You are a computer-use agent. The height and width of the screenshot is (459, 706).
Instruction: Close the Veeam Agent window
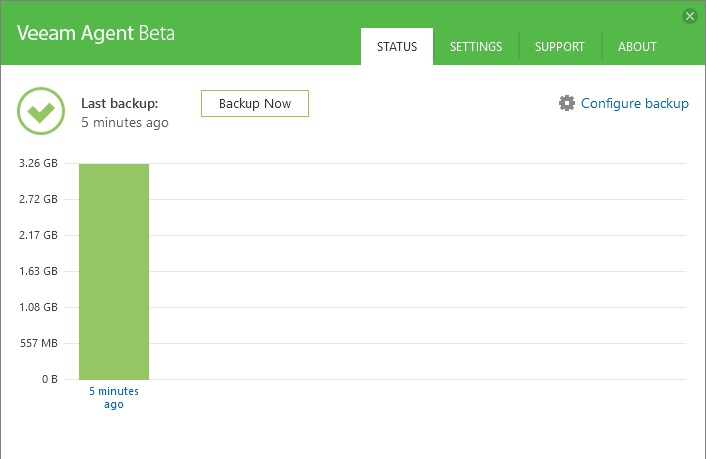coord(689,16)
